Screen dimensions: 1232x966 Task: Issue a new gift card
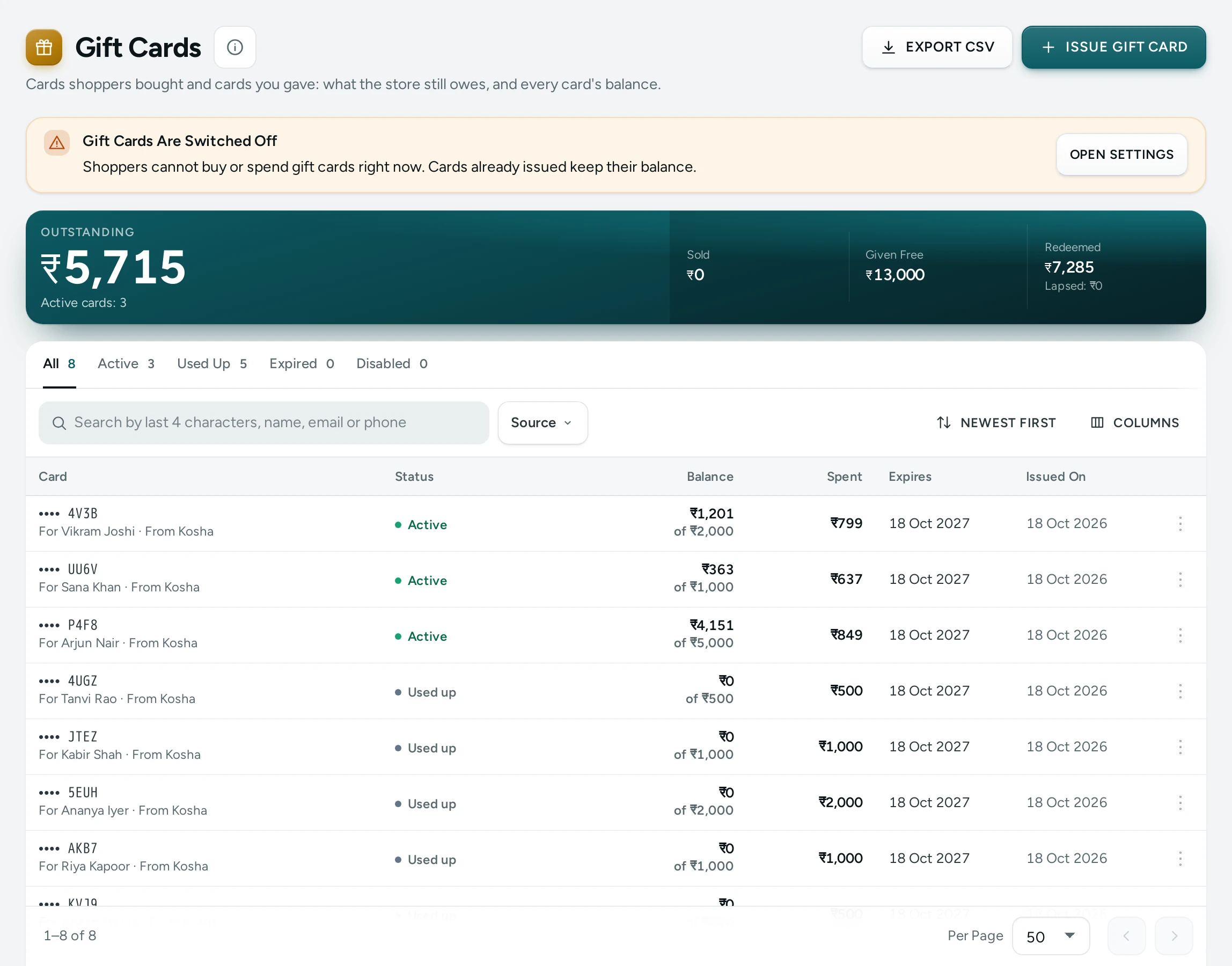1113,48
